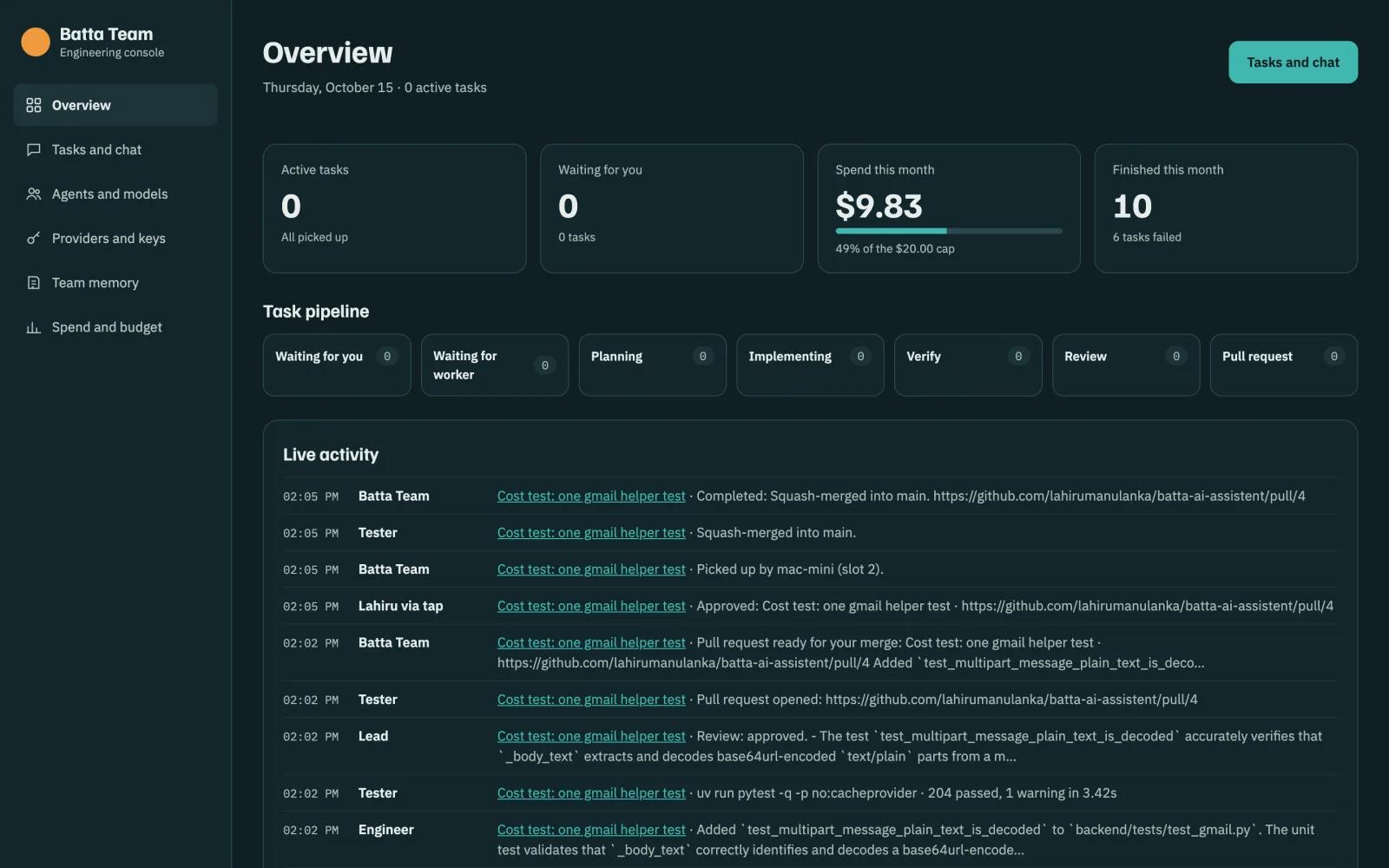Select the Review pipeline stage
Screen dimensions: 1389x868
(x=1126, y=365)
